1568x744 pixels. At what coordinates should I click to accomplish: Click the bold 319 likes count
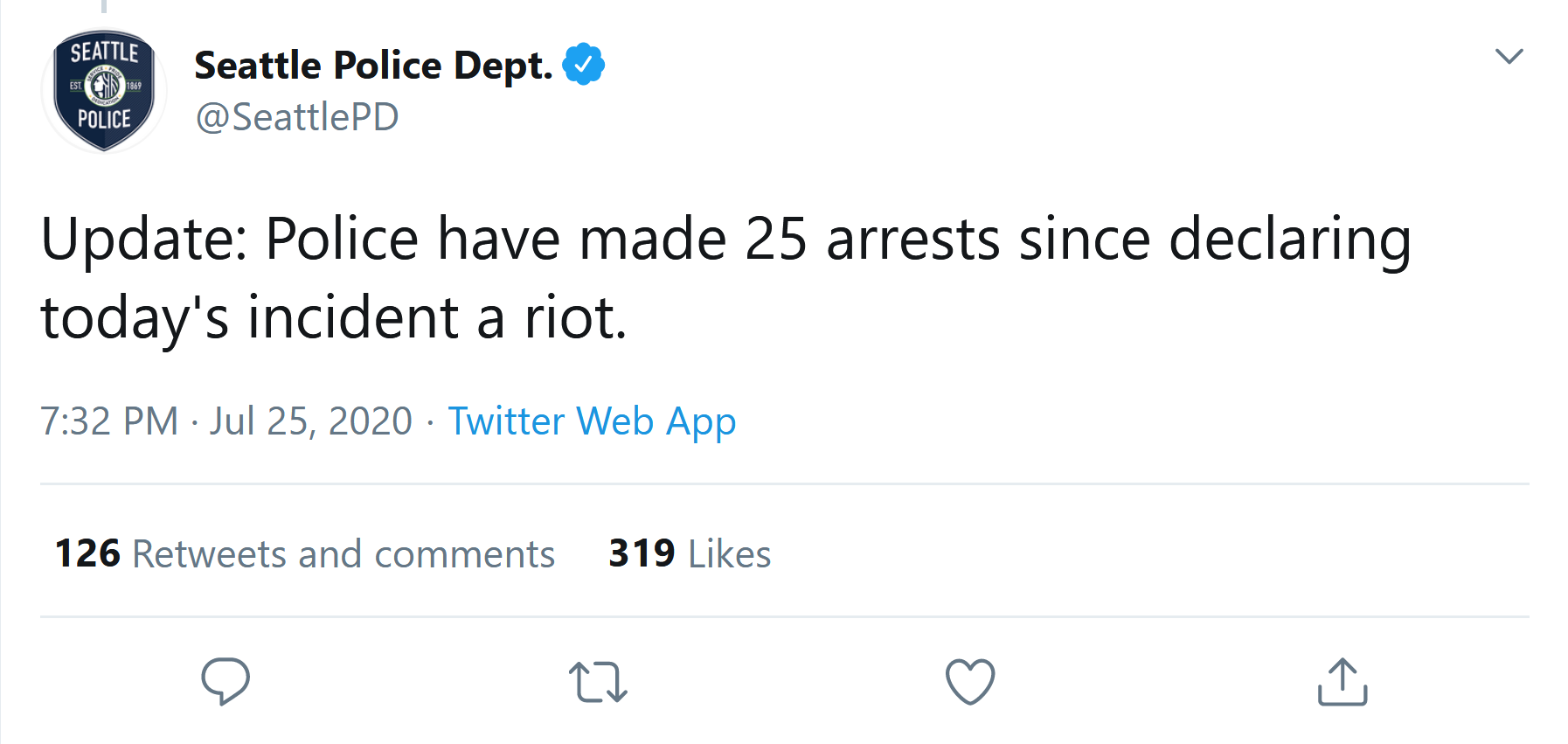(642, 553)
